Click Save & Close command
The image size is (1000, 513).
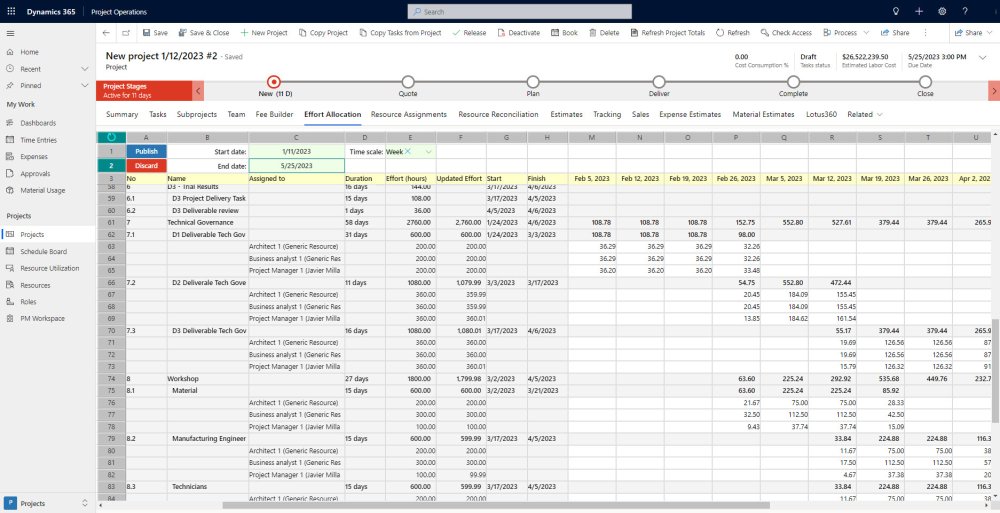click(x=203, y=33)
